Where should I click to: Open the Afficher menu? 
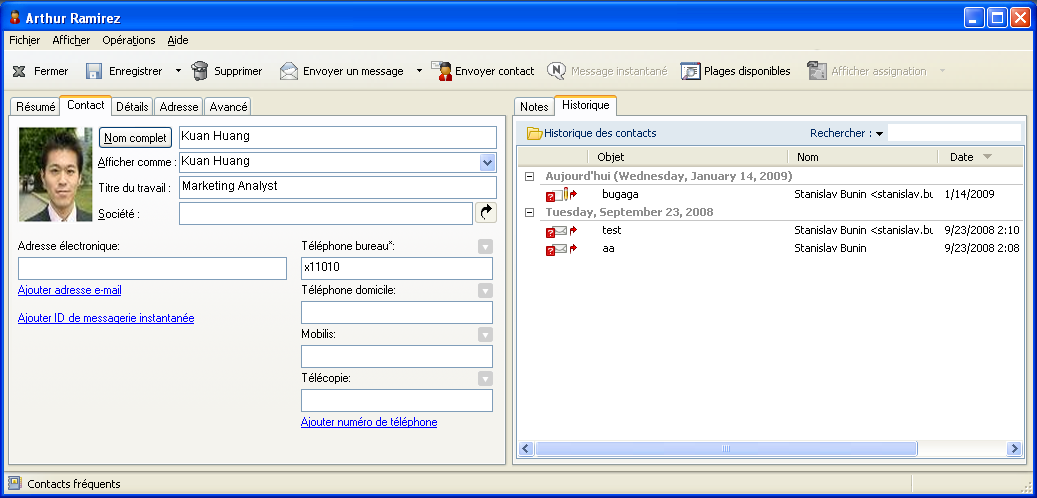pyautogui.click(x=71, y=40)
